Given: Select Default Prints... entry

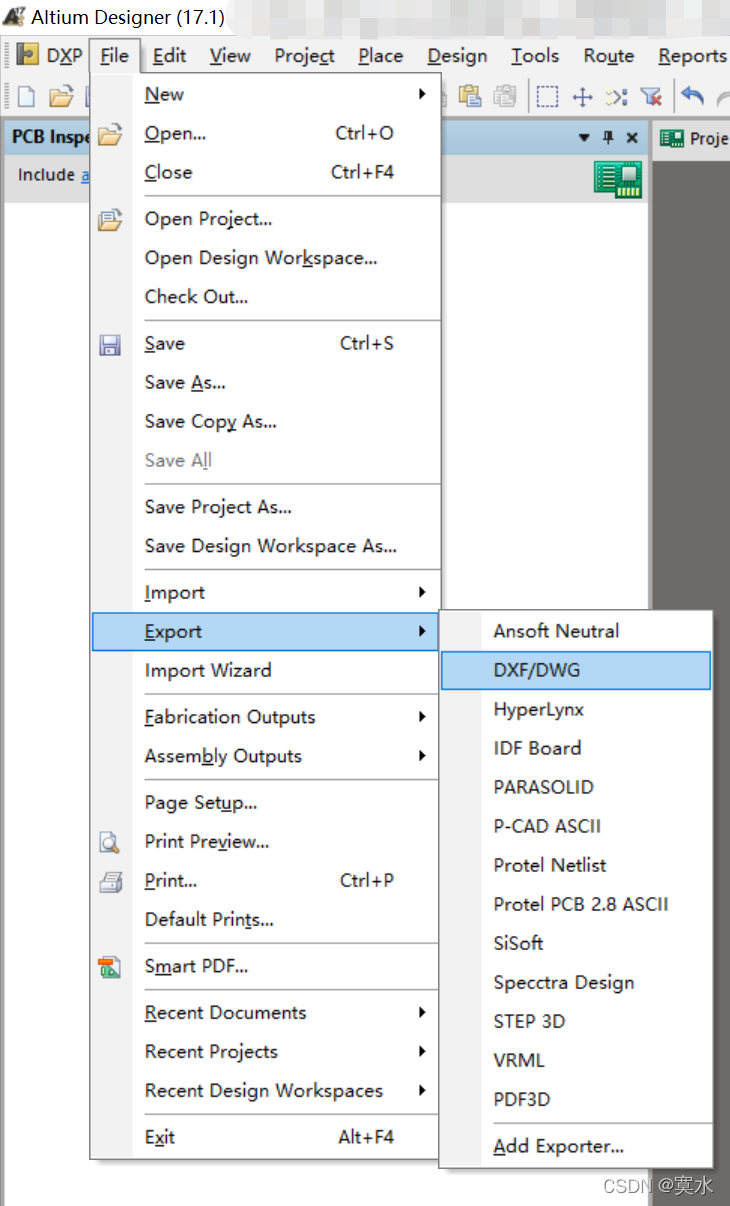Looking at the screenshot, I should pyautogui.click(x=266, y=920).
